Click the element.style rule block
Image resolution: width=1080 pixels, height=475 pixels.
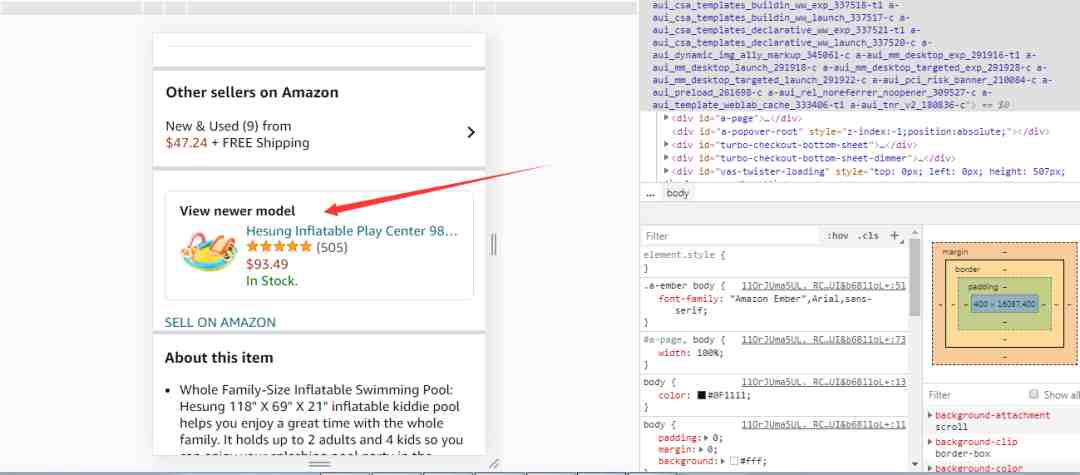click(775, 261)
